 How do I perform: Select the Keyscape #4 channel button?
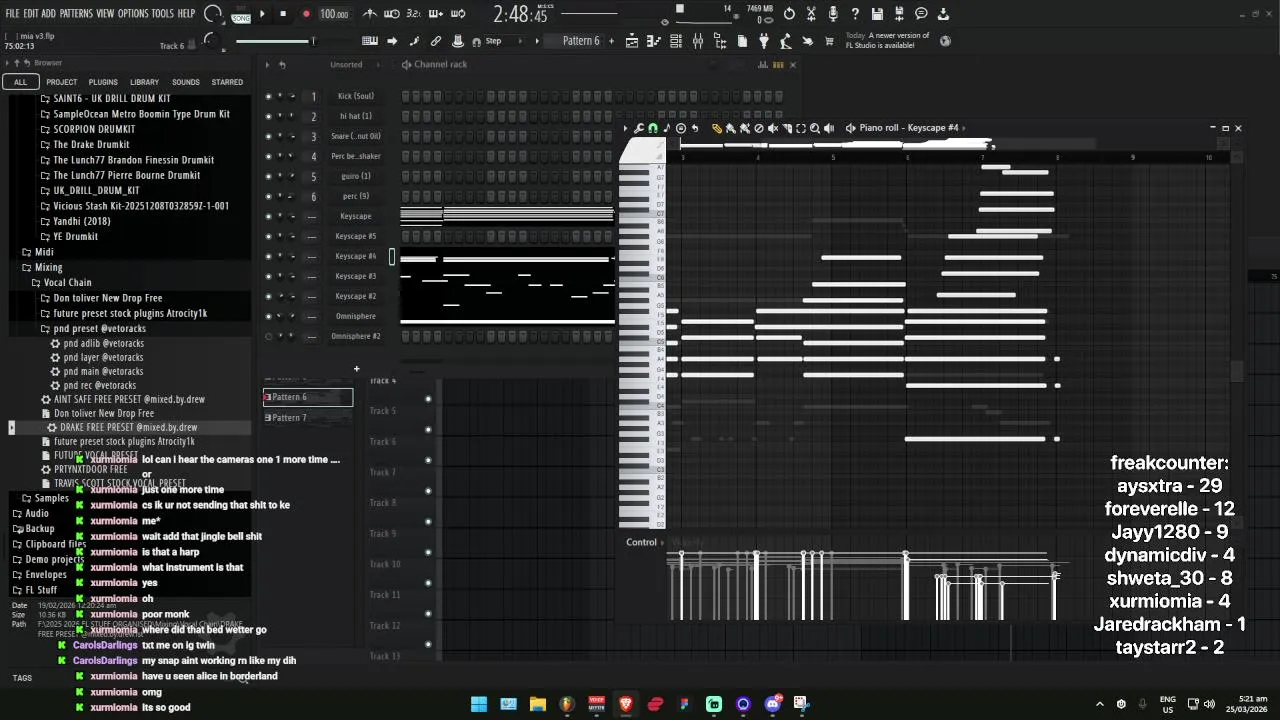click(356, 257)
